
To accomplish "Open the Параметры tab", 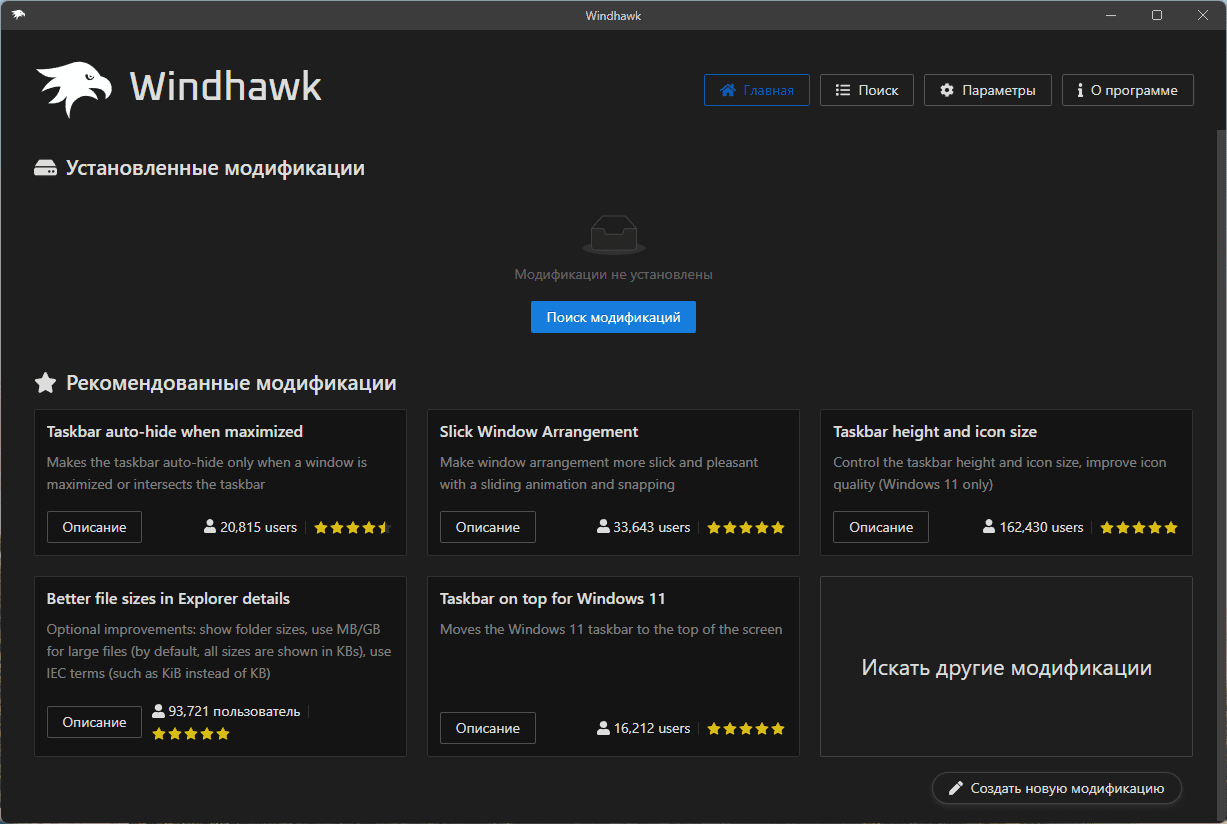I will point(988,90).
